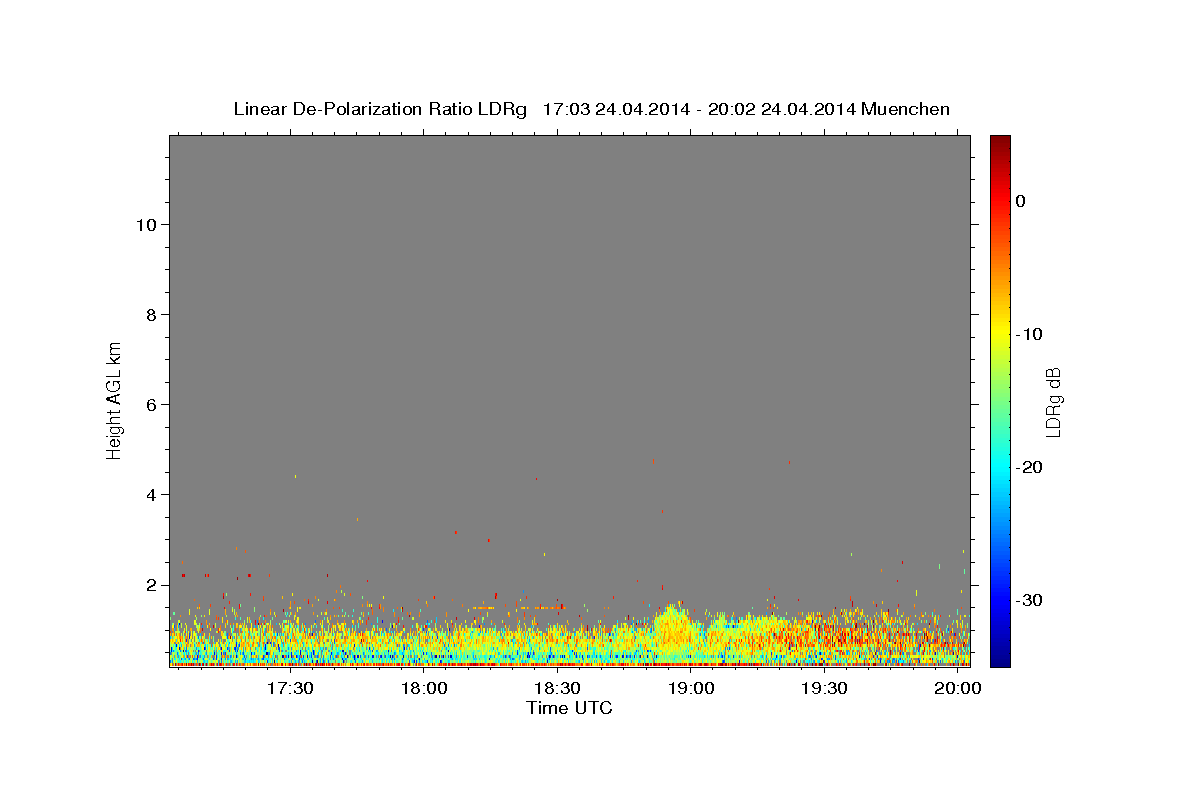Click the 20:00 time tick label
This screenshot has height=800, width=1200.
click(x=958, y=689)
